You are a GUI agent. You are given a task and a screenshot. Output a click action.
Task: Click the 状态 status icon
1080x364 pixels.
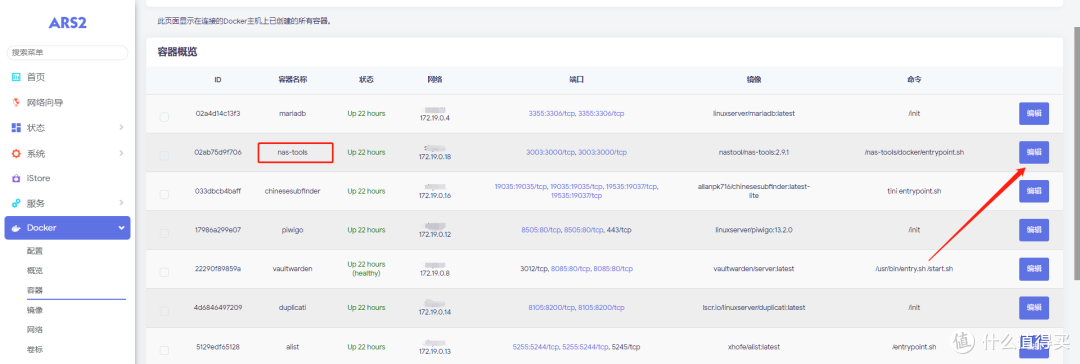(17, 128)
